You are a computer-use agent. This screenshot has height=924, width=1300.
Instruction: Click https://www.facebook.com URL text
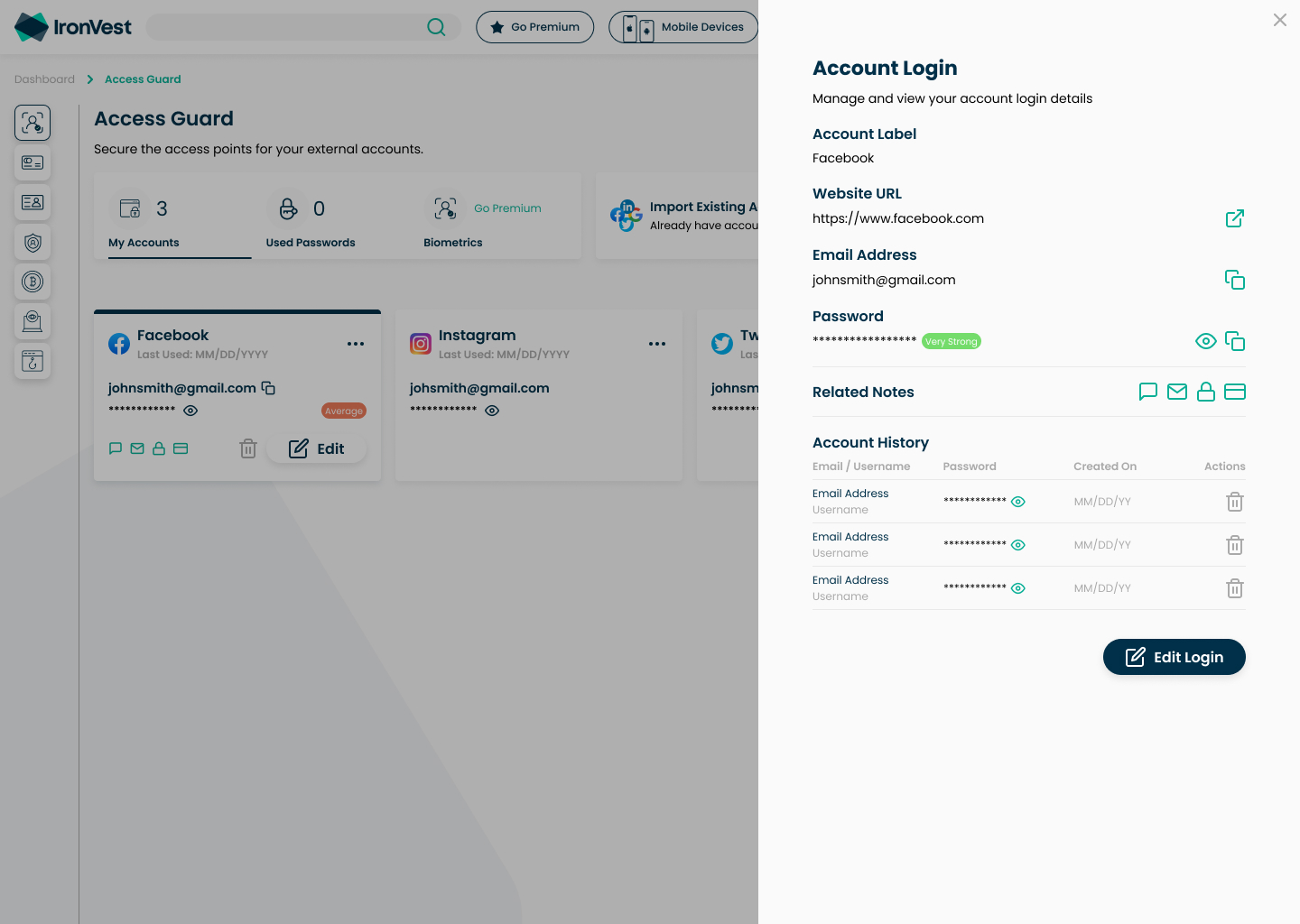pyautogui.click(x=898, y=218)
